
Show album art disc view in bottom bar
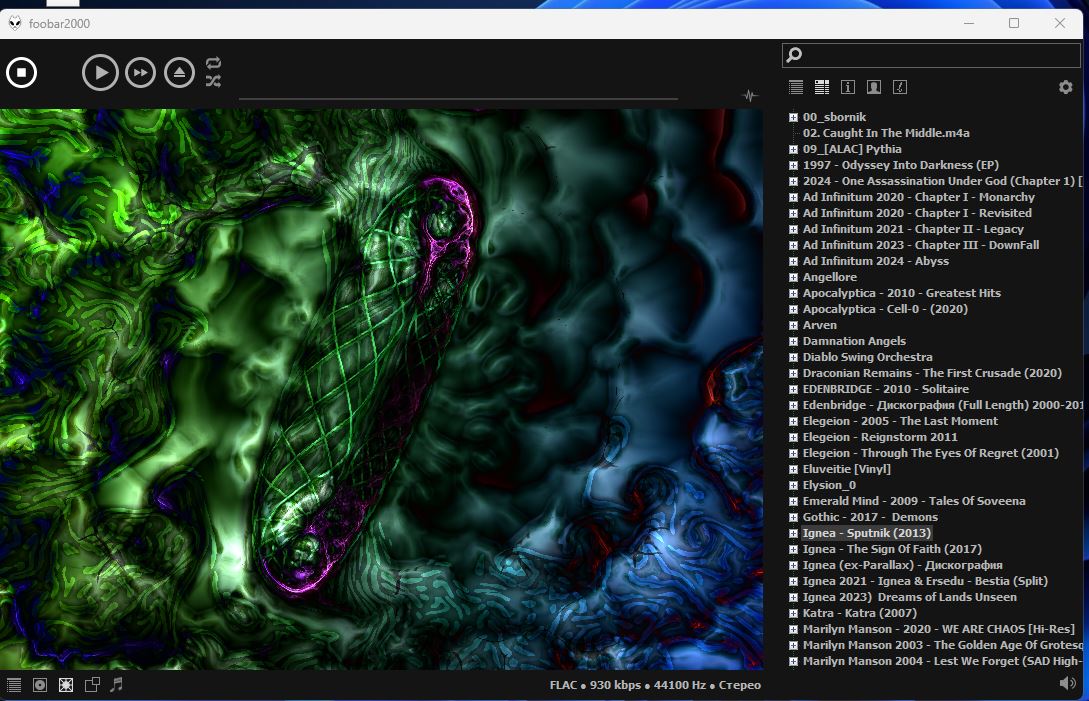click(40, 685)
